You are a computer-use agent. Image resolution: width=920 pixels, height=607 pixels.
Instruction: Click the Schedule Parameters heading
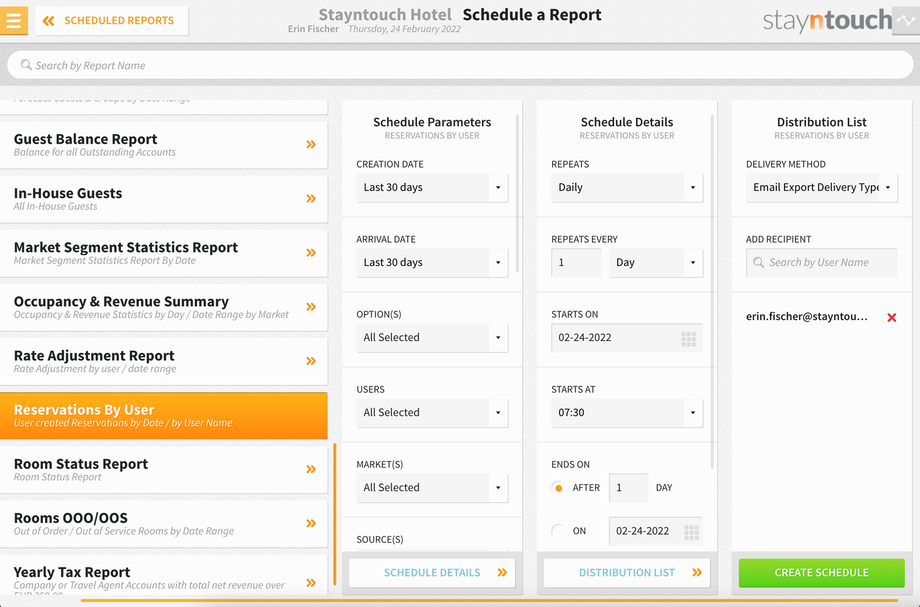click(x=432, y=122)
